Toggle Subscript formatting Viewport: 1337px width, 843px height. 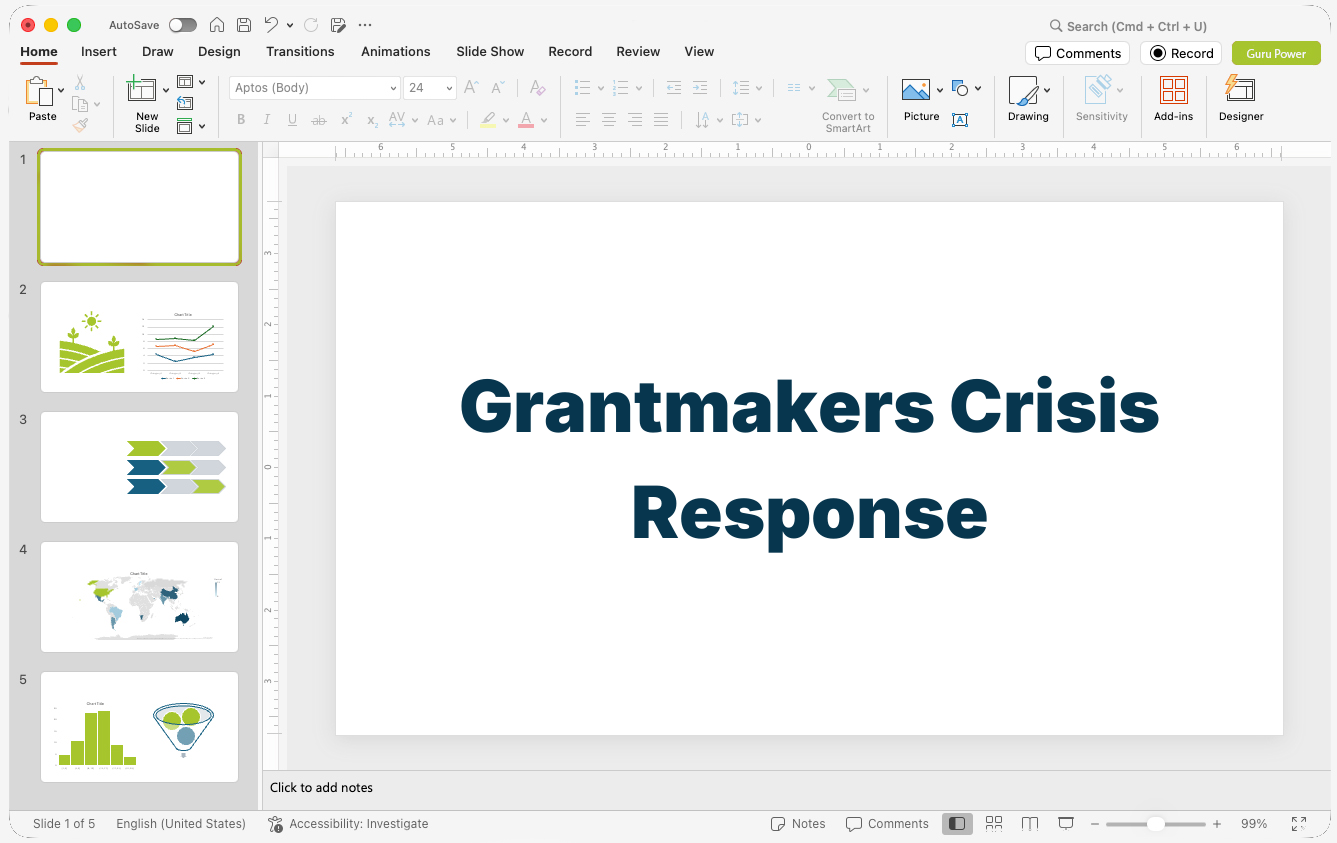(x=372, y=120)
